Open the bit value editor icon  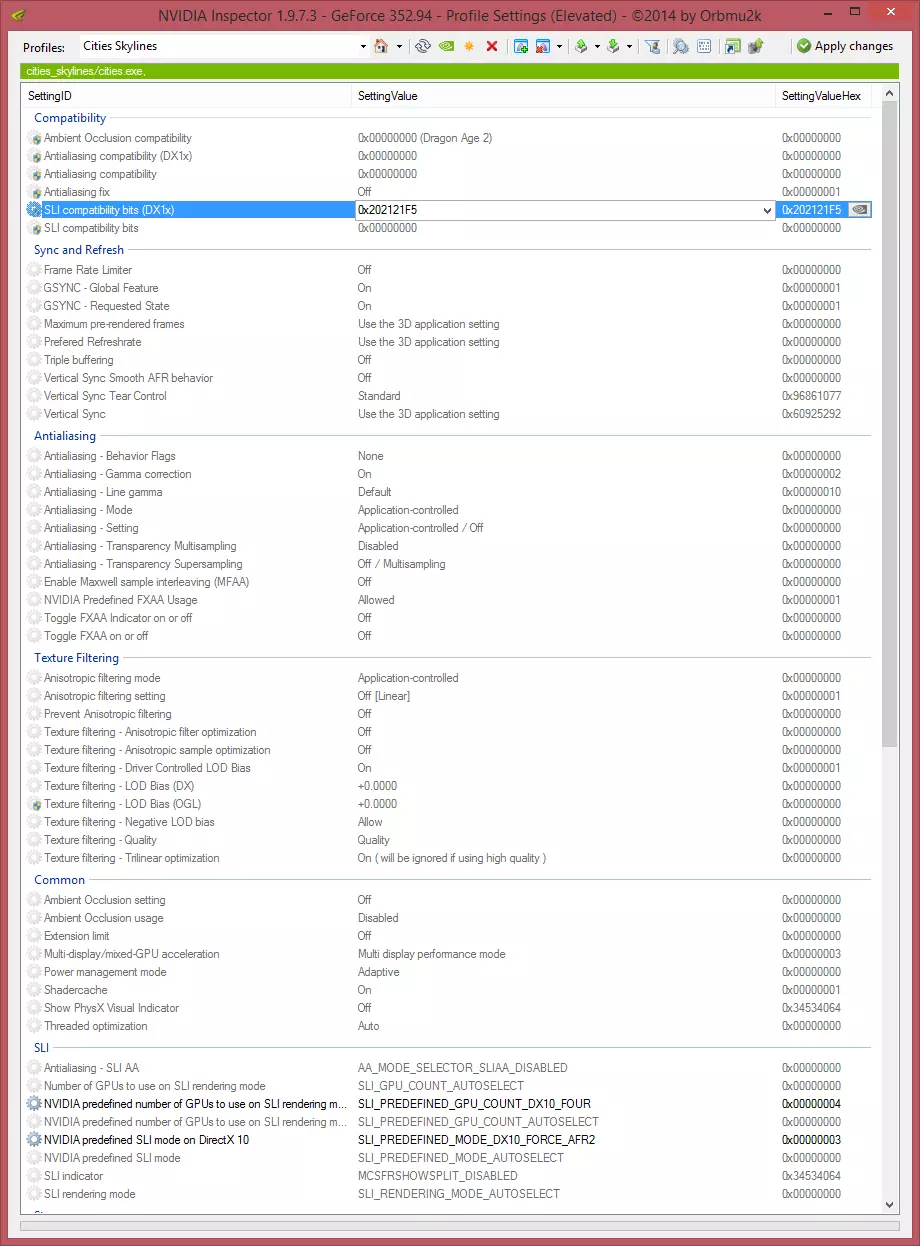point(704,46)
